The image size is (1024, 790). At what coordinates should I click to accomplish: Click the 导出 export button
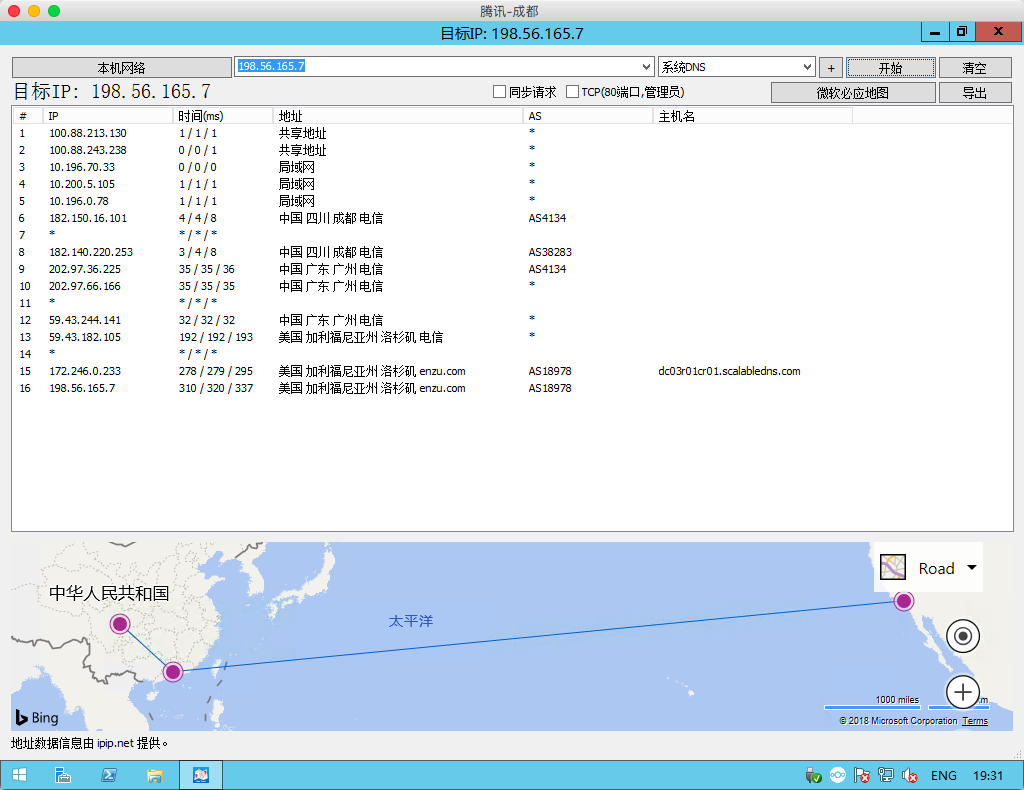pyautogui.click(x=975, y=93)
